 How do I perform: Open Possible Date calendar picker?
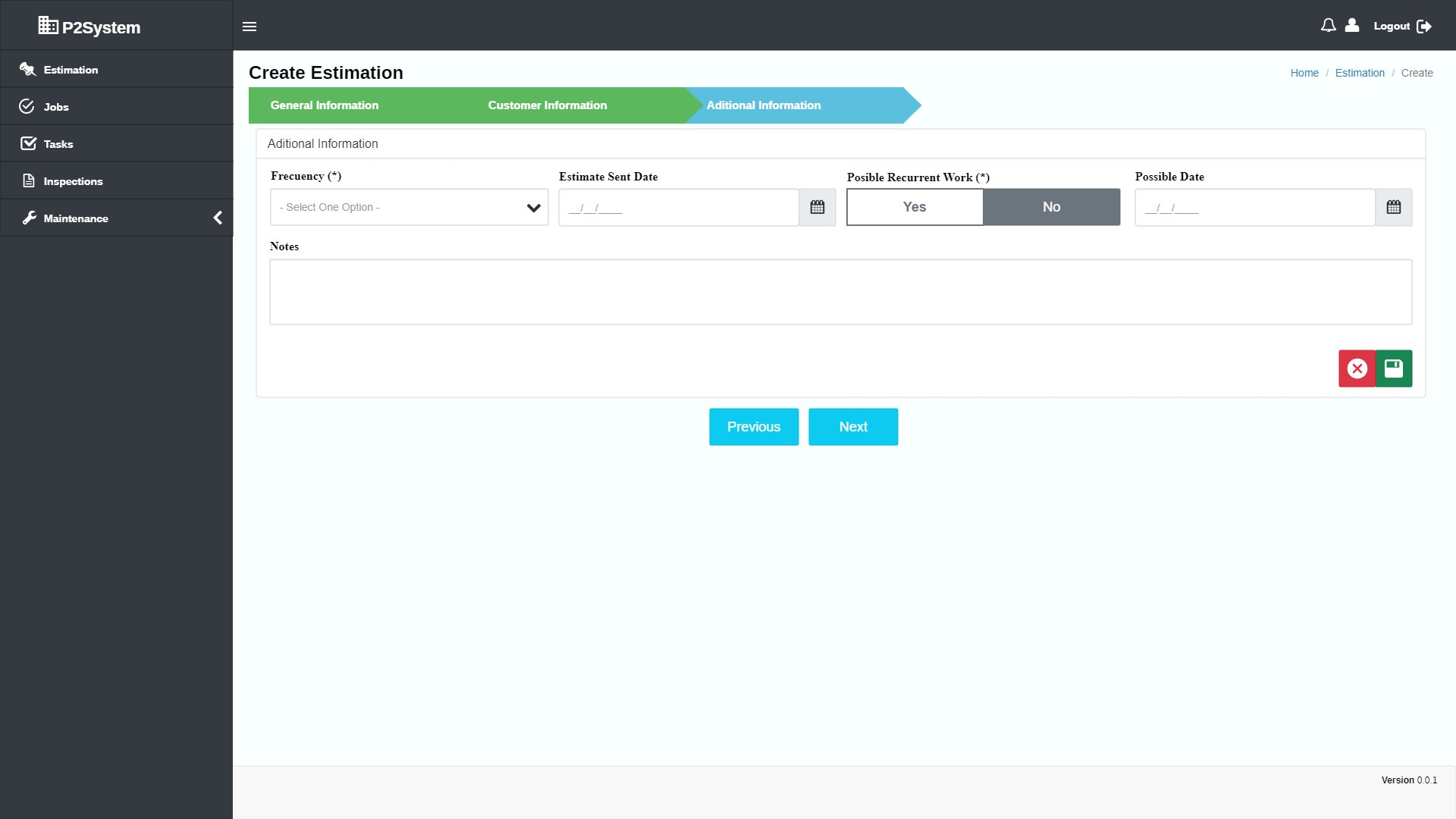1393,207
